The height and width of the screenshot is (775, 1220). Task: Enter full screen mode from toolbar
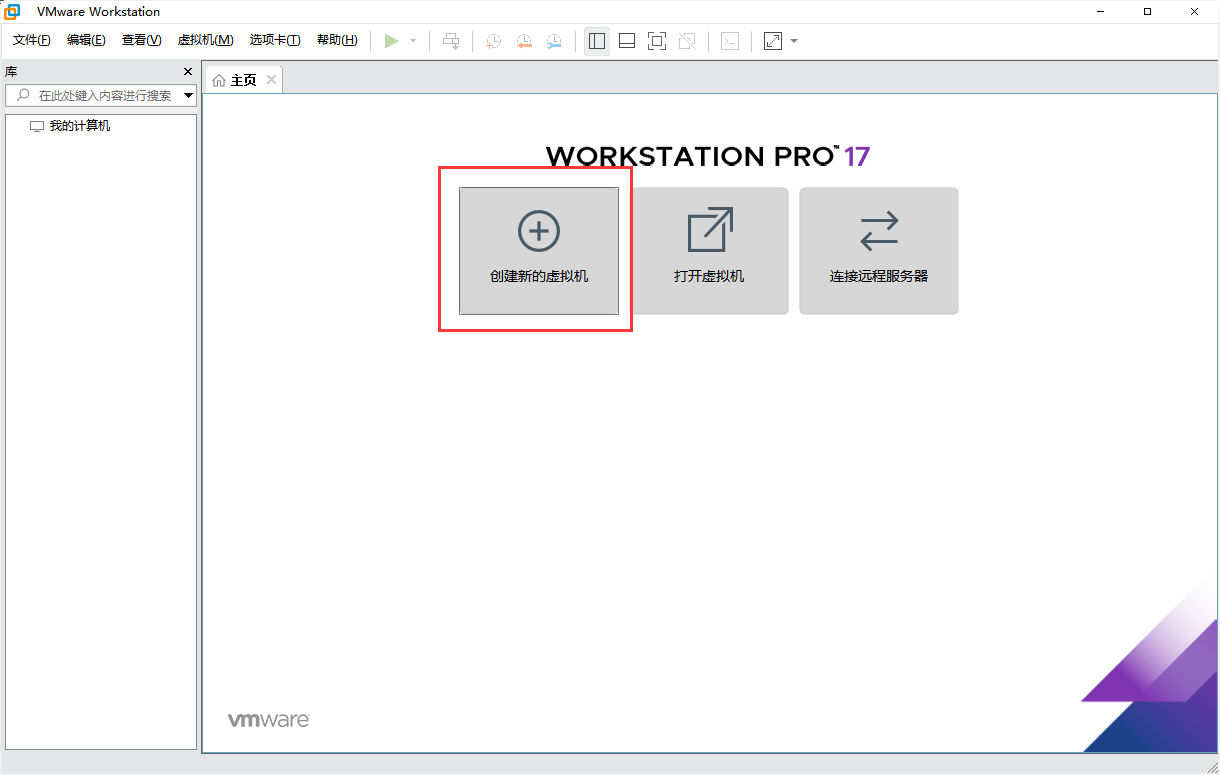click(657, 41)
